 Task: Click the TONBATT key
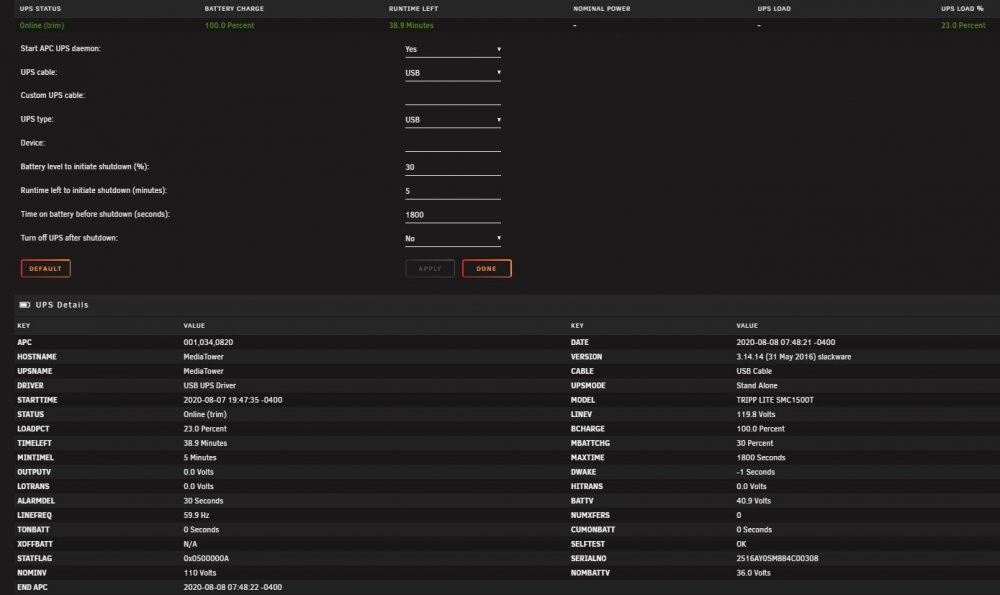pyautogui.click(x=33, y=530)
